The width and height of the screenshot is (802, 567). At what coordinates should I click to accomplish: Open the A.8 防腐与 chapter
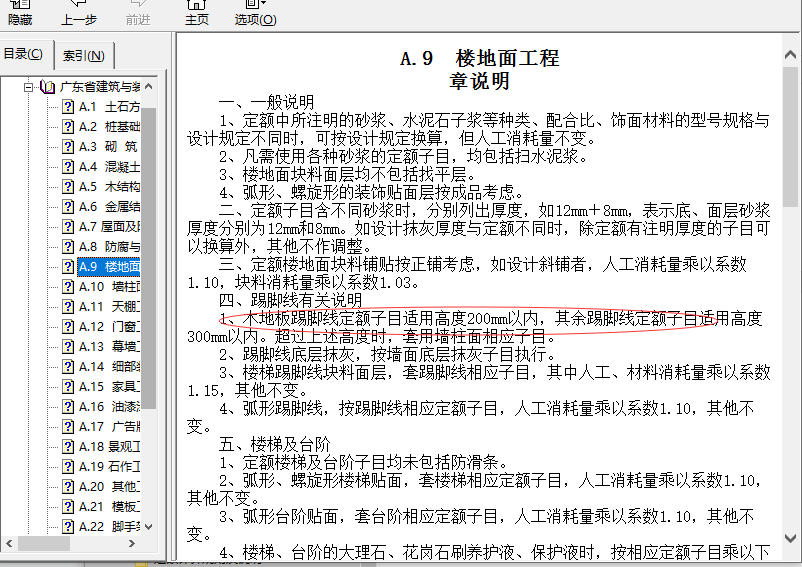coord(109,246)
